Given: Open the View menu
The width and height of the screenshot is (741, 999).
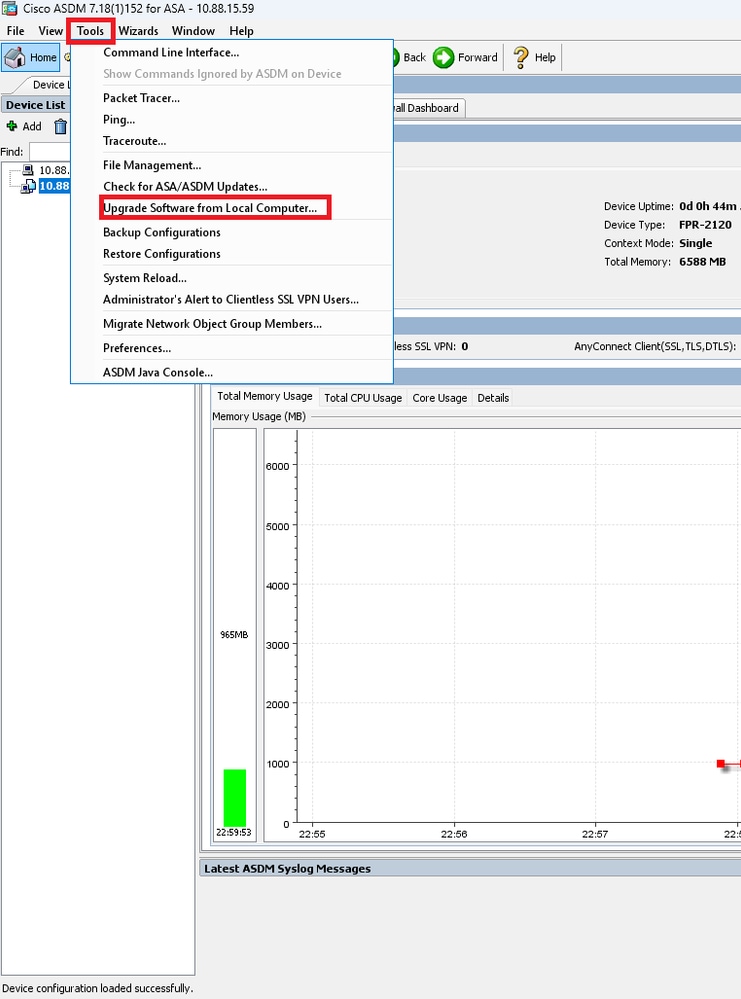Looking at the screenshot, I should (x=50, y=31).
